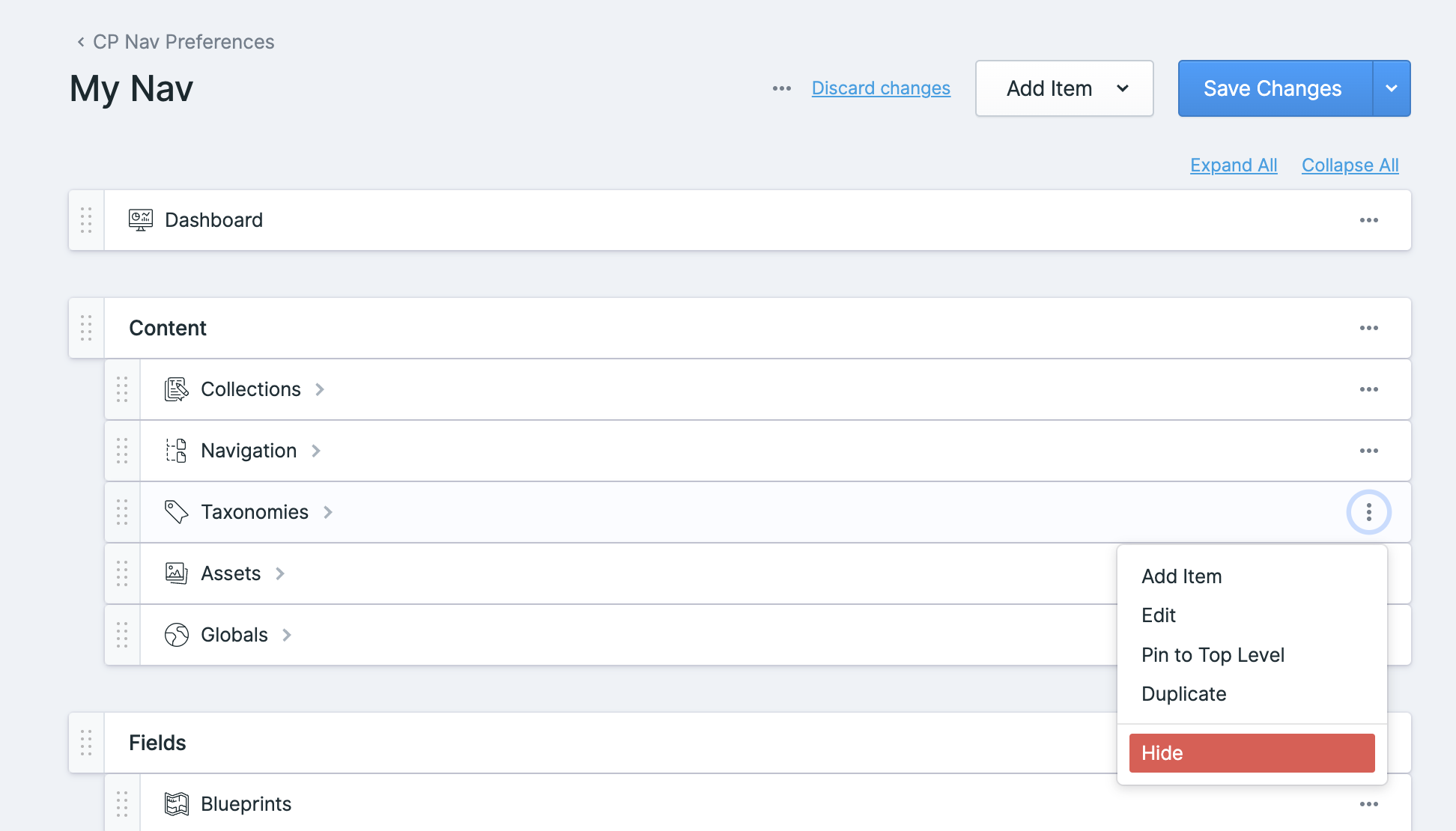Select Edit from the context menu
The height and width of the screenshot is (831, 1456).
pyautogui.click(x=1159, y=615)
